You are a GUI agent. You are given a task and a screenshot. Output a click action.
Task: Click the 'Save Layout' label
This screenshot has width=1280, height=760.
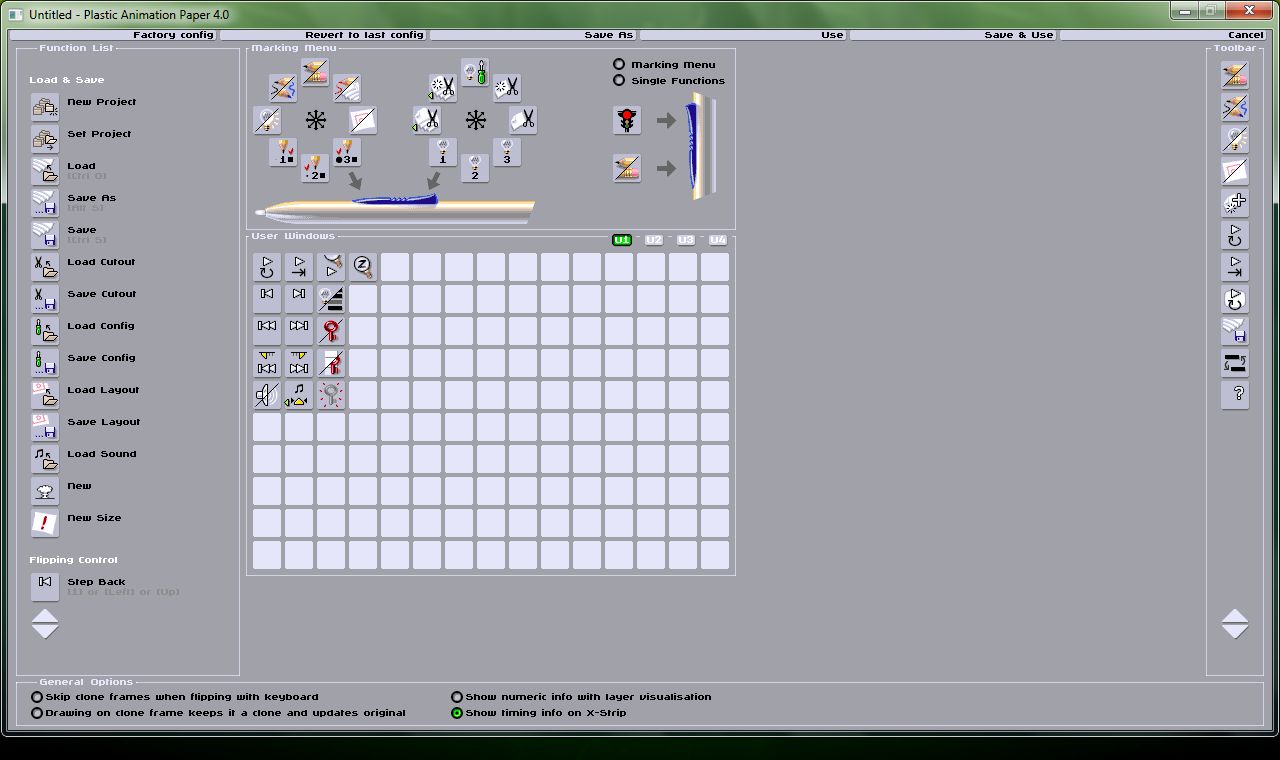tap(103, 422)
